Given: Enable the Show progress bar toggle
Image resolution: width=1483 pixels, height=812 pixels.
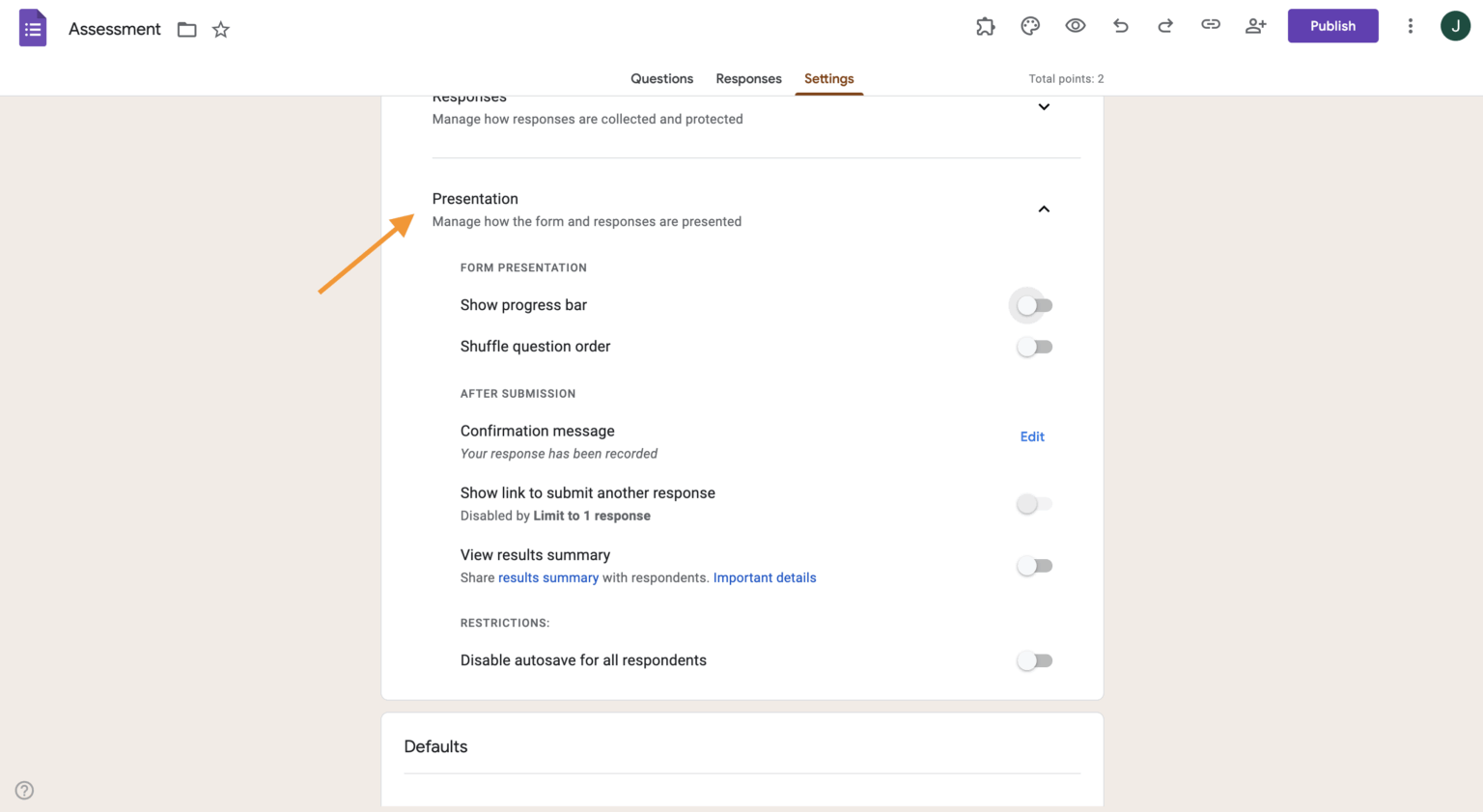Looking at the screenshot, I should point(1032,305).
